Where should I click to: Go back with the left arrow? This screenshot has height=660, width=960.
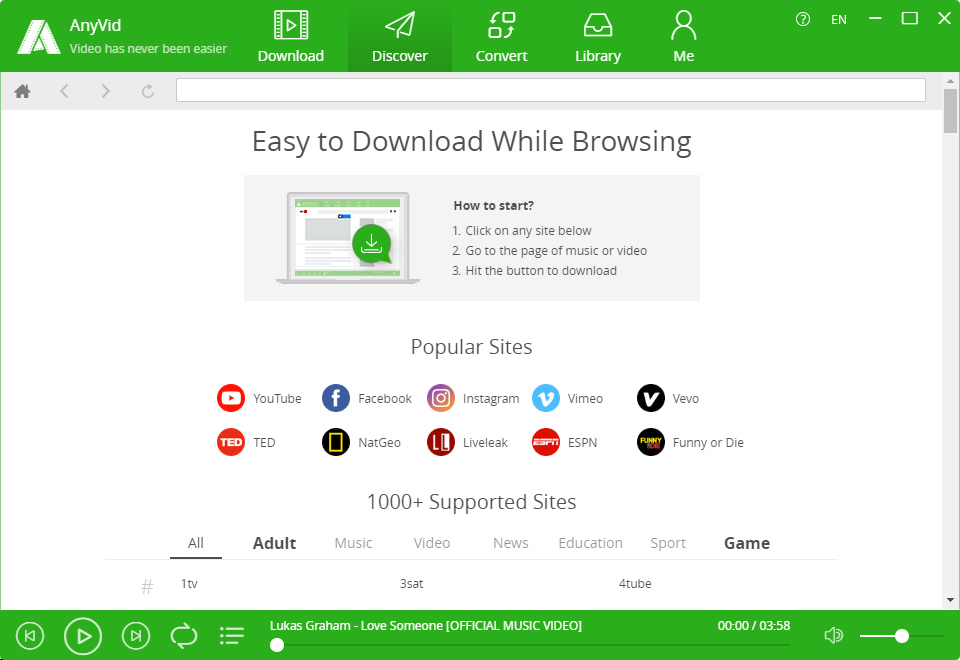pyautogui.click(x=64, y=91)
